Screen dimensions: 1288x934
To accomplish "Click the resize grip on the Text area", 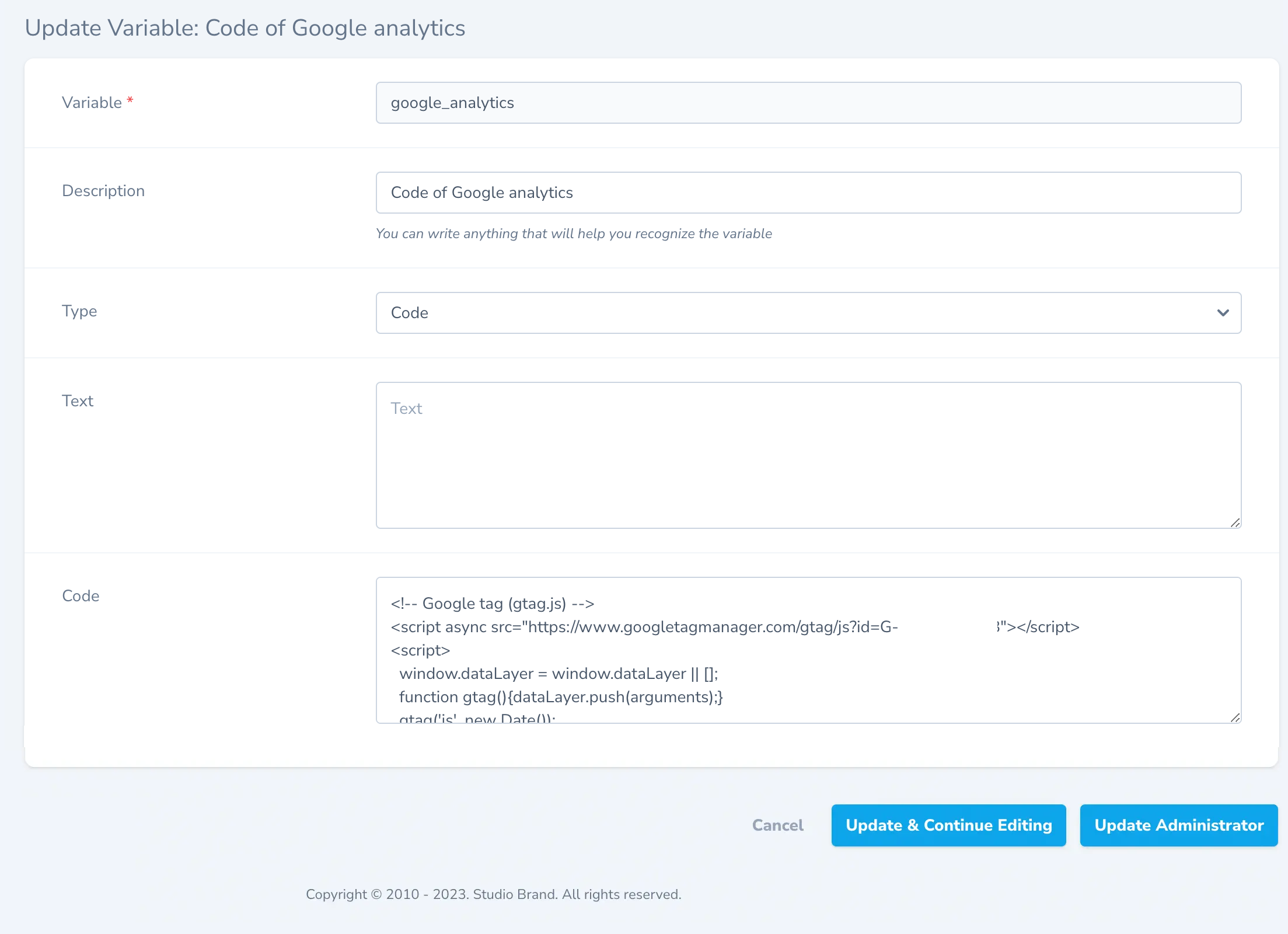I will point(1235,523).
